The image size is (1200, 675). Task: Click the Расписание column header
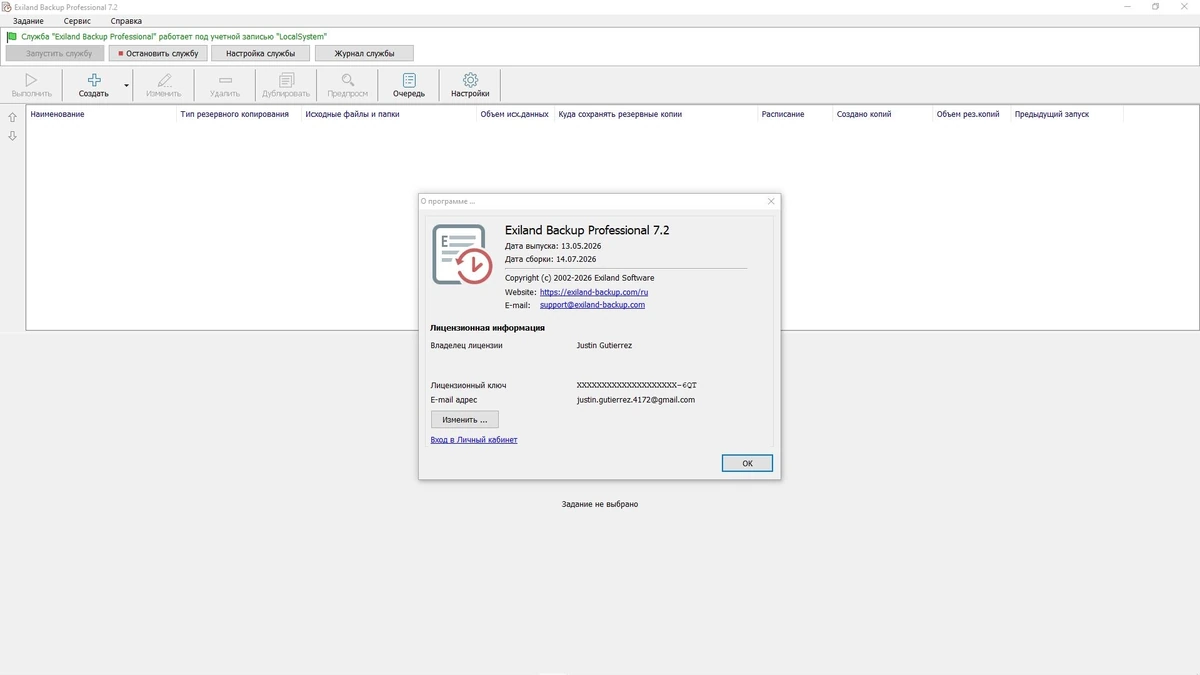795,114
